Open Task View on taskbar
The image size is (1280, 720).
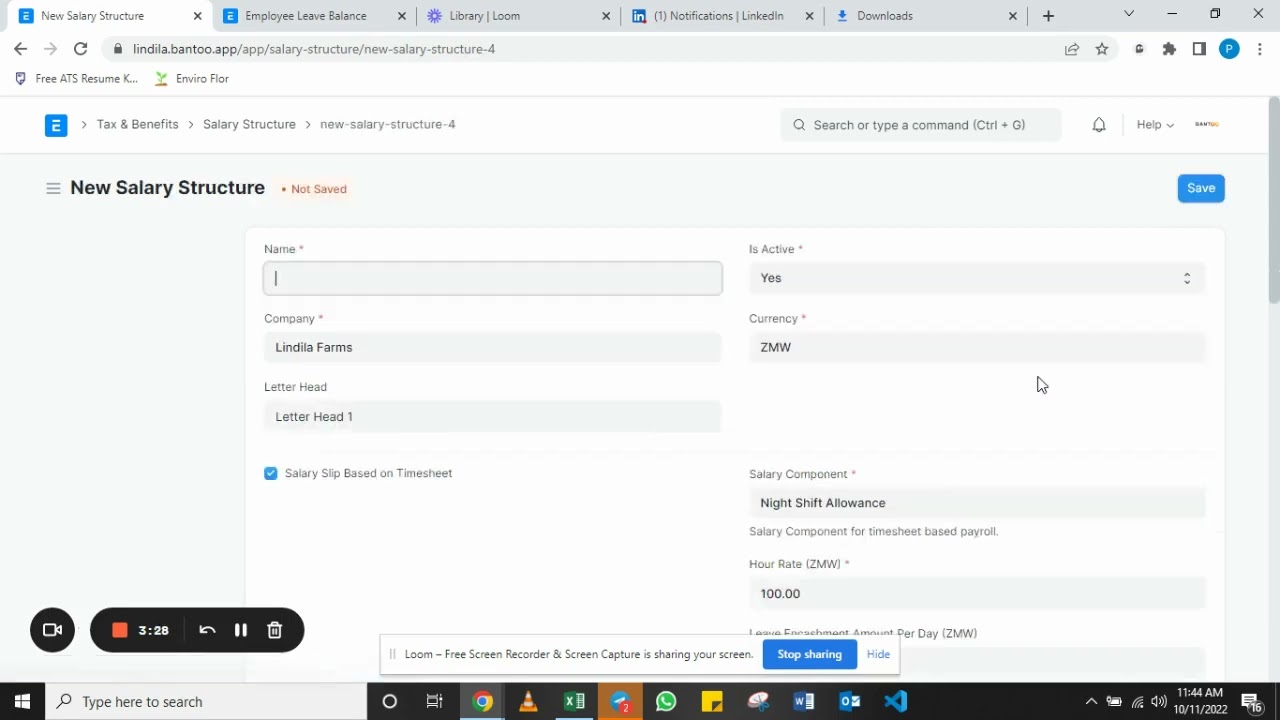coord(435,702)
